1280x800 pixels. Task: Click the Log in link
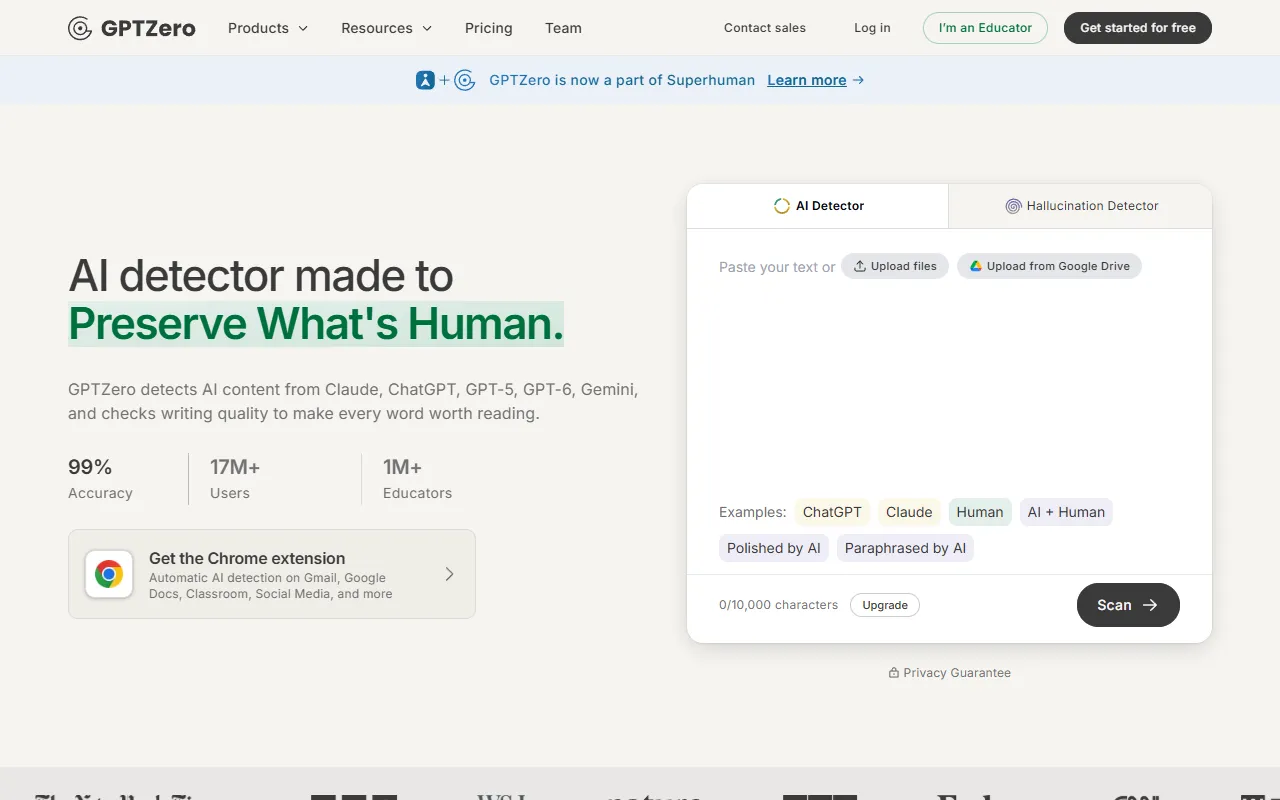click(x=872, y=28)
